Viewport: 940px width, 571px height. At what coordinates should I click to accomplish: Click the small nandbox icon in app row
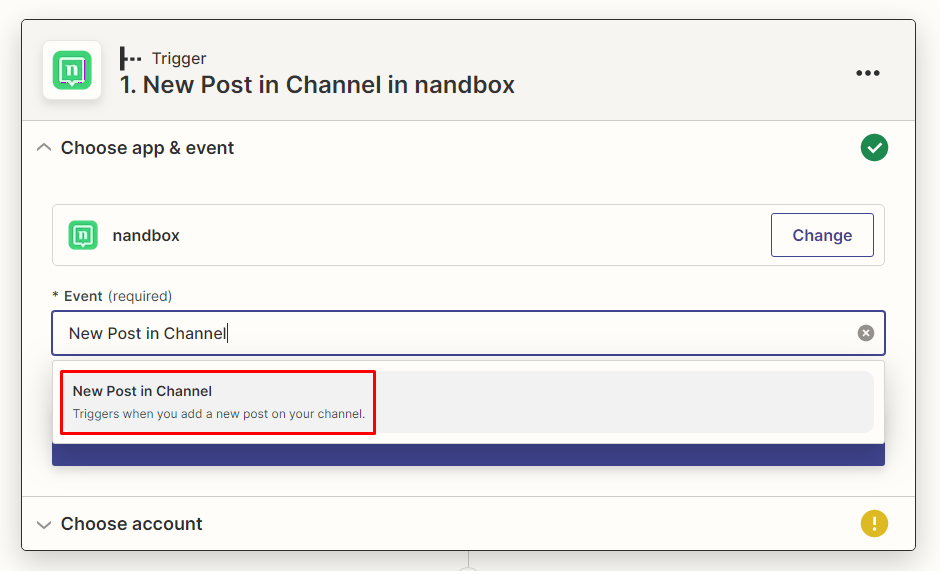click(83, 235)
